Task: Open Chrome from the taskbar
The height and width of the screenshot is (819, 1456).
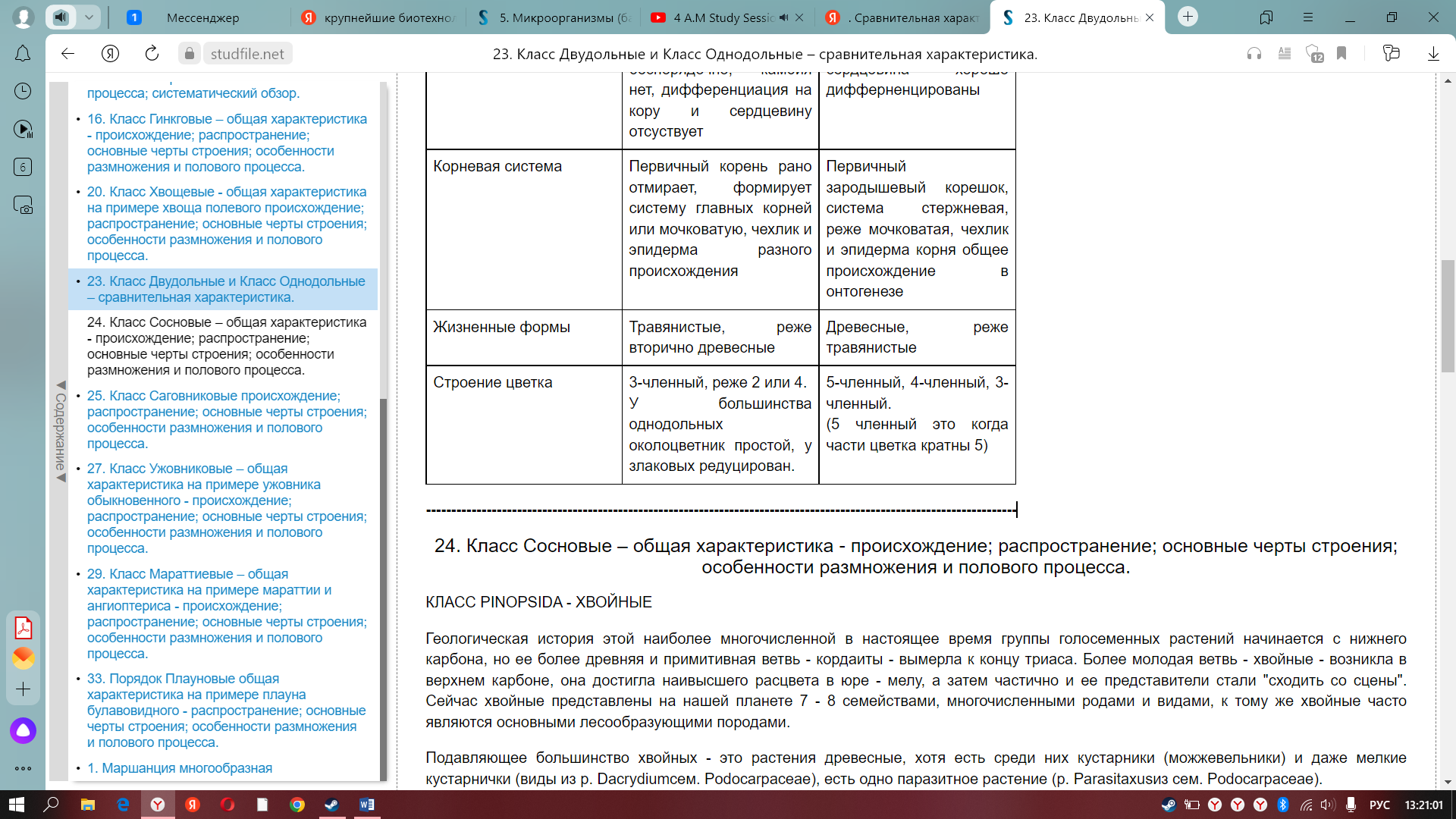Action: pos(297,805)
